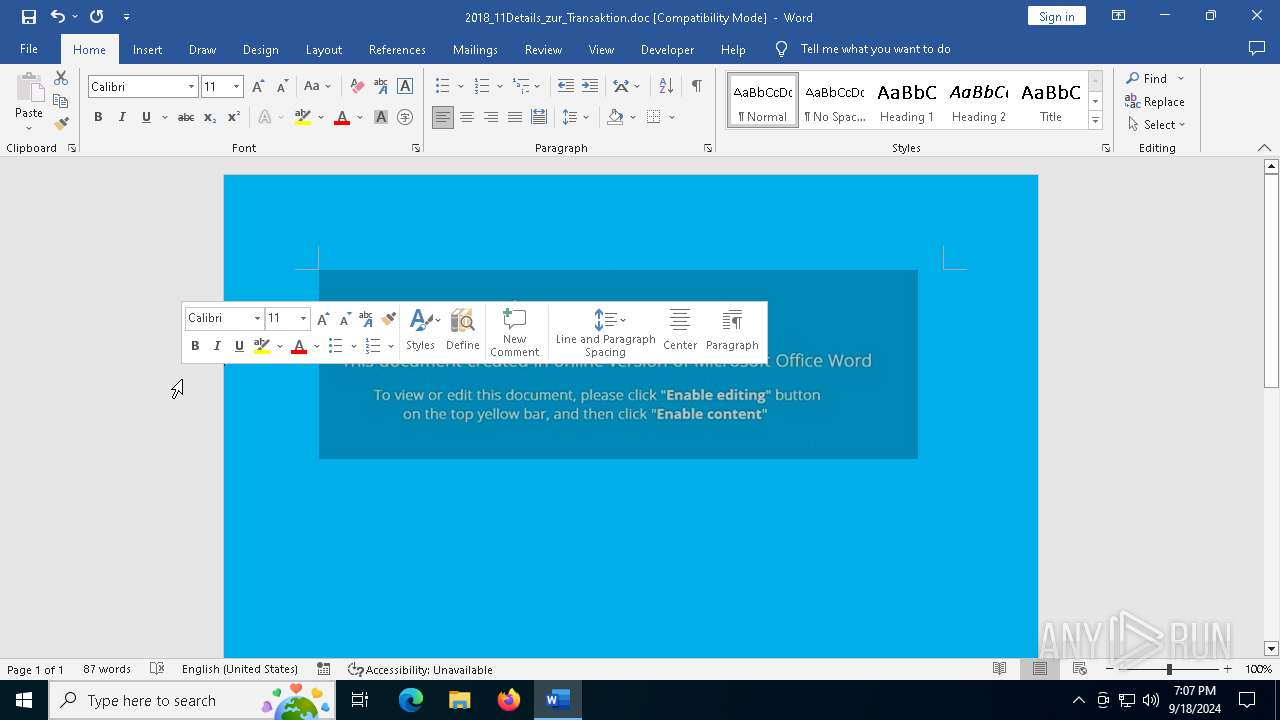The width and height of the screenshot is (1280, 720).
Task: Apply the Title style
Action: pyautogui.click(x=1051, y=101)
